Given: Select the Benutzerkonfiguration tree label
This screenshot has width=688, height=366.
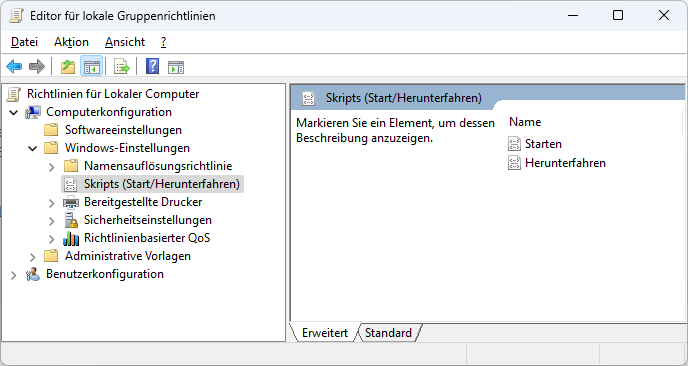Looking at the screenshot, I should [105, 274].
